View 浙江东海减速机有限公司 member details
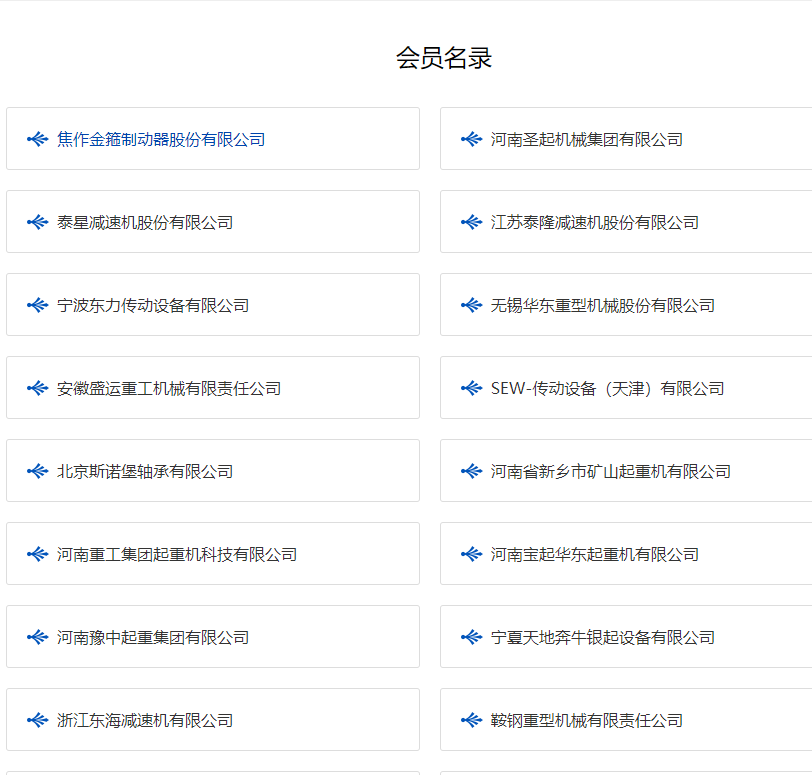The height and width of the screenshot is (775, 812). (145, 721)
